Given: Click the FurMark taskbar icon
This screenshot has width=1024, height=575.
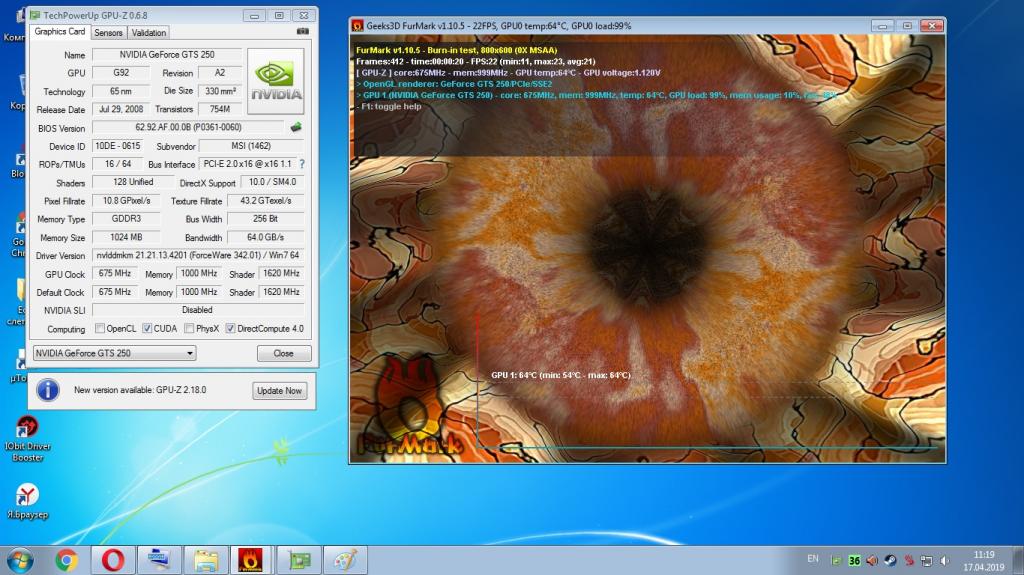Looking at the screenshot, I should (x=250, y=561).
